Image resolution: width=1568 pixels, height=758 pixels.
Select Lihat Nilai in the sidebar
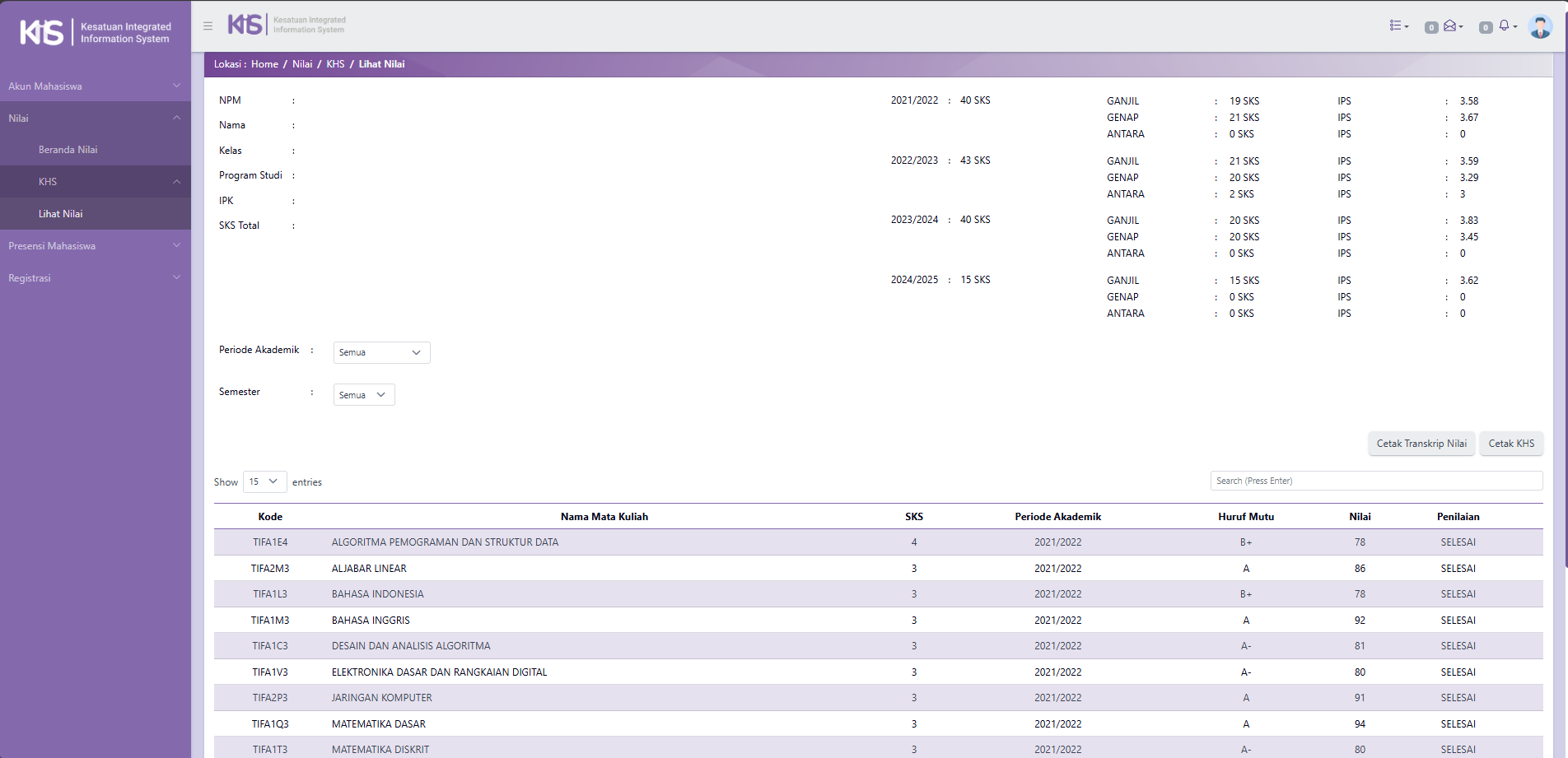(x=61, y=214)
